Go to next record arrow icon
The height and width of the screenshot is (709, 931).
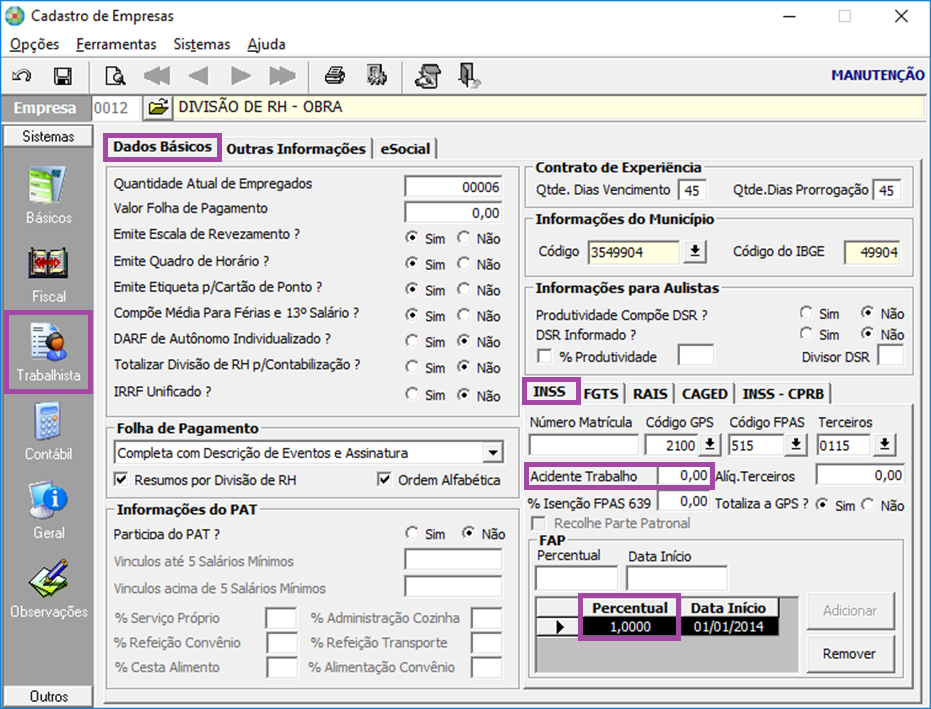[x=240, y=76]
